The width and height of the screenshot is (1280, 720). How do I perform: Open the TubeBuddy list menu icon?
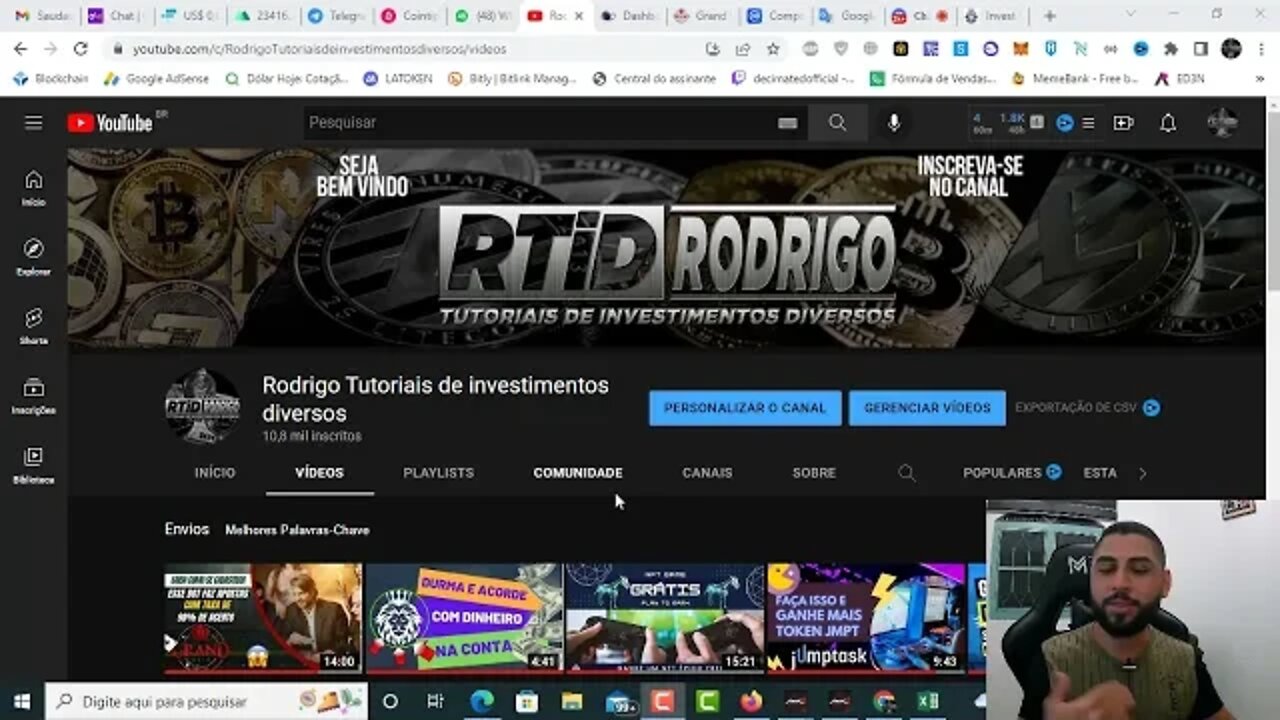pyautogui.click(x=1088, y=123)
